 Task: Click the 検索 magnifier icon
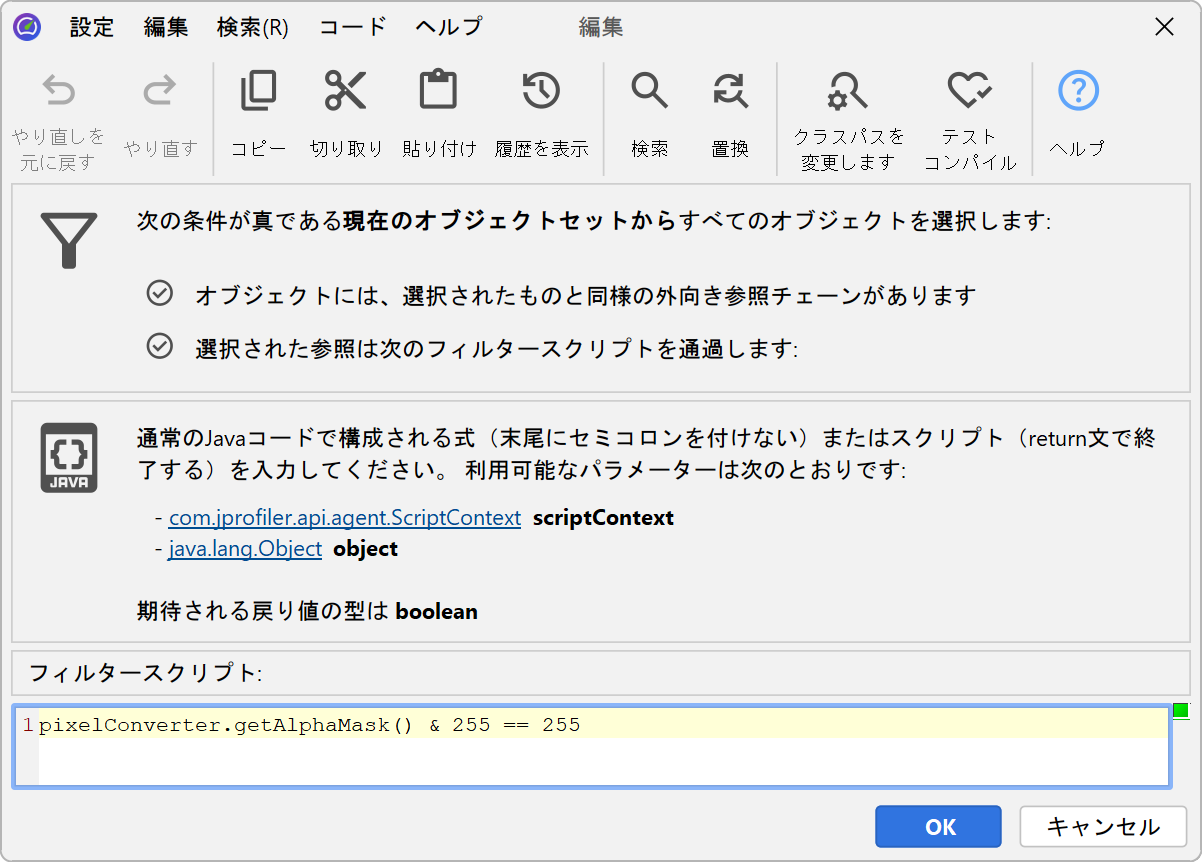649,92
